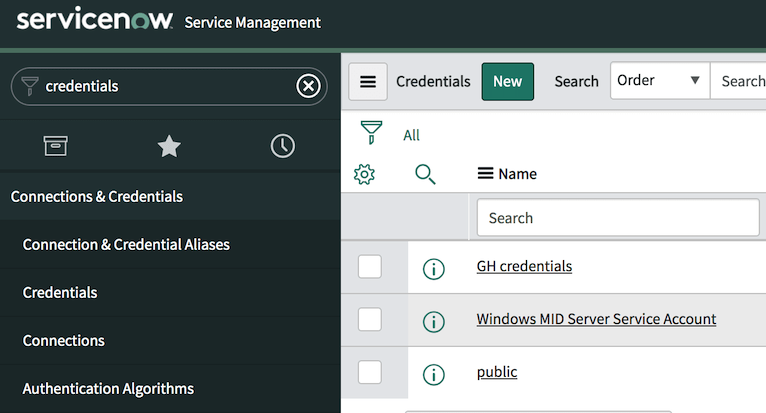
Task: Click the green New button
Action: click(507, 82)
